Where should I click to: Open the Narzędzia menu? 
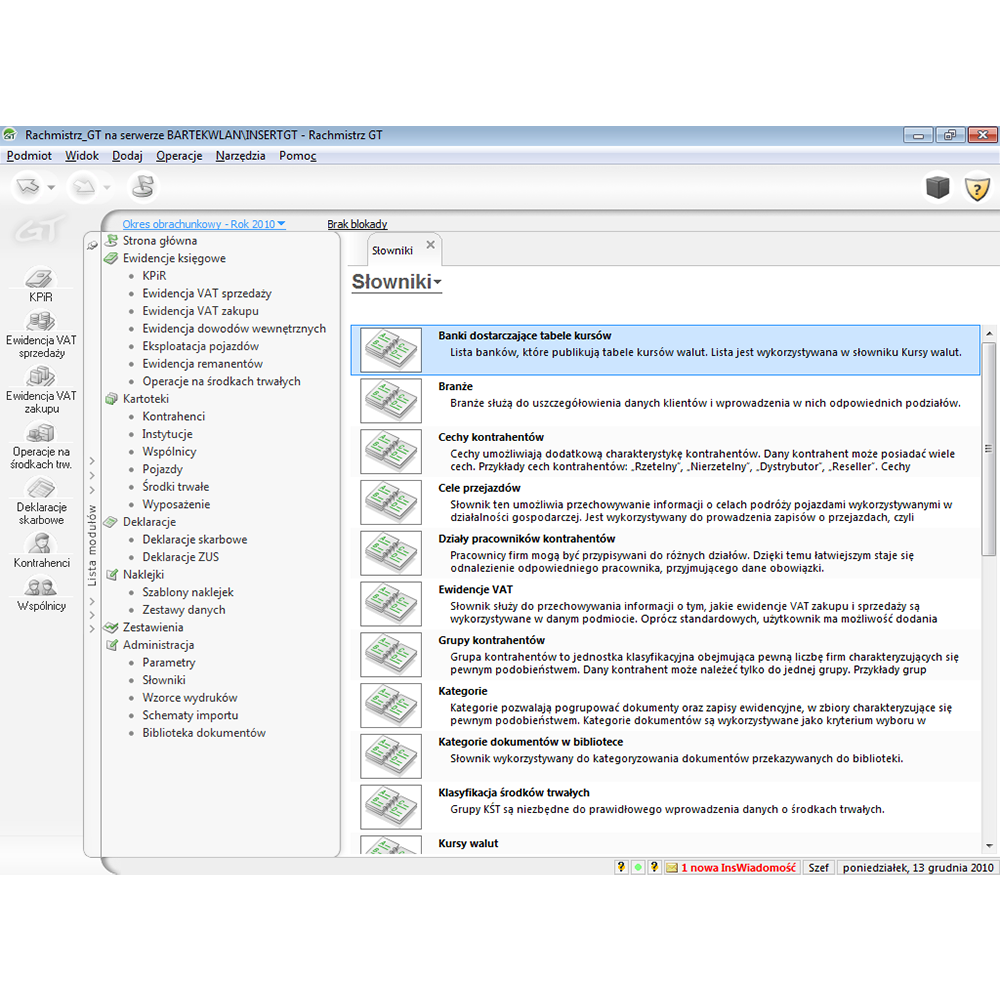coord(240,156)
